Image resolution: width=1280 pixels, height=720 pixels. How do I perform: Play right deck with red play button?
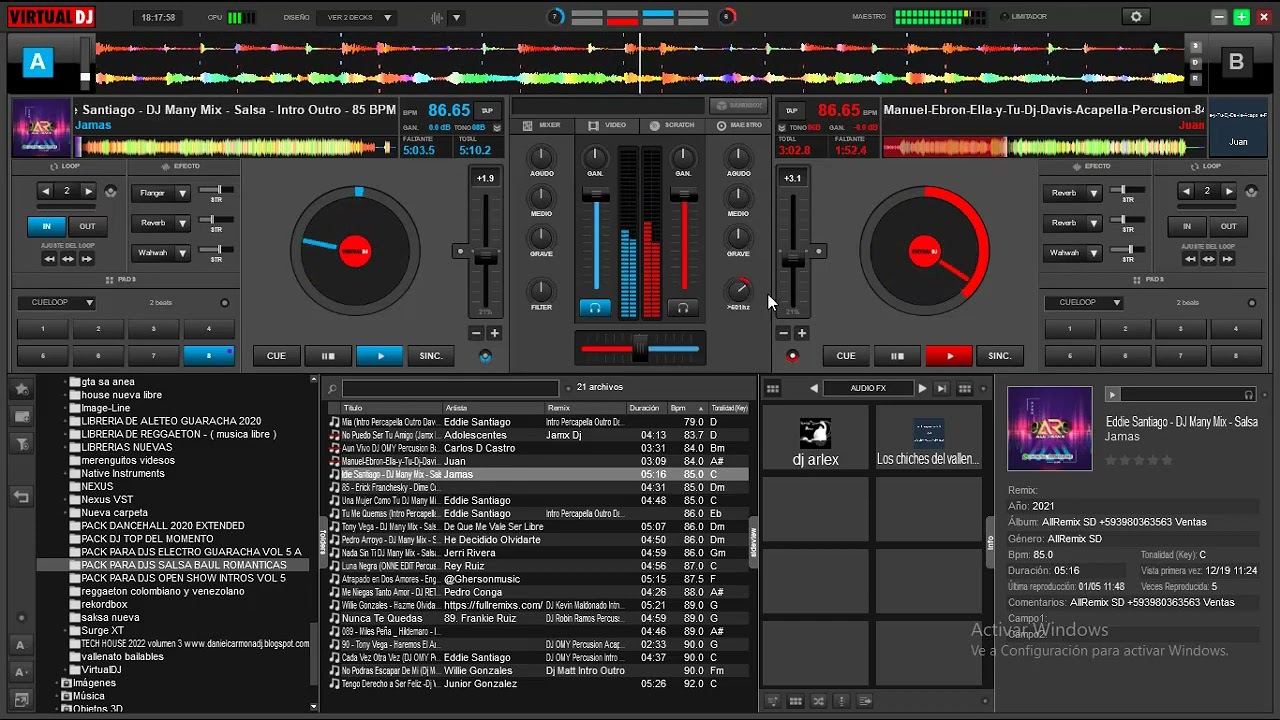950,356
